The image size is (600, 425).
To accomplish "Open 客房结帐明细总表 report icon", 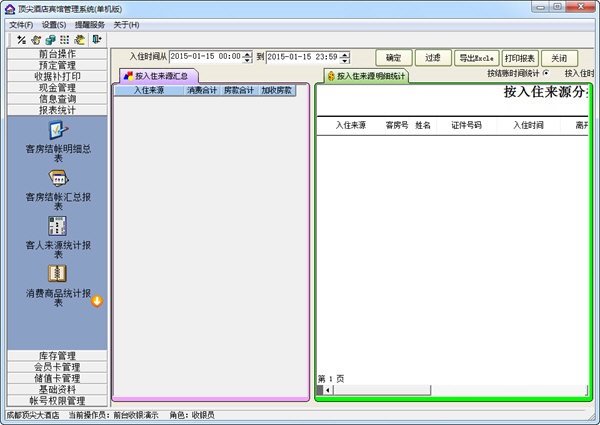I will click(x=58, y=130).
